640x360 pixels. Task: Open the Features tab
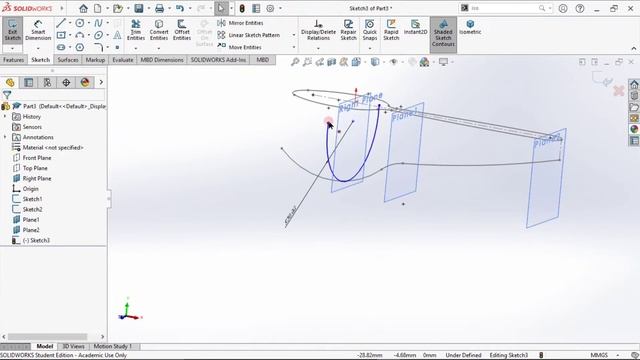point(13,60)
